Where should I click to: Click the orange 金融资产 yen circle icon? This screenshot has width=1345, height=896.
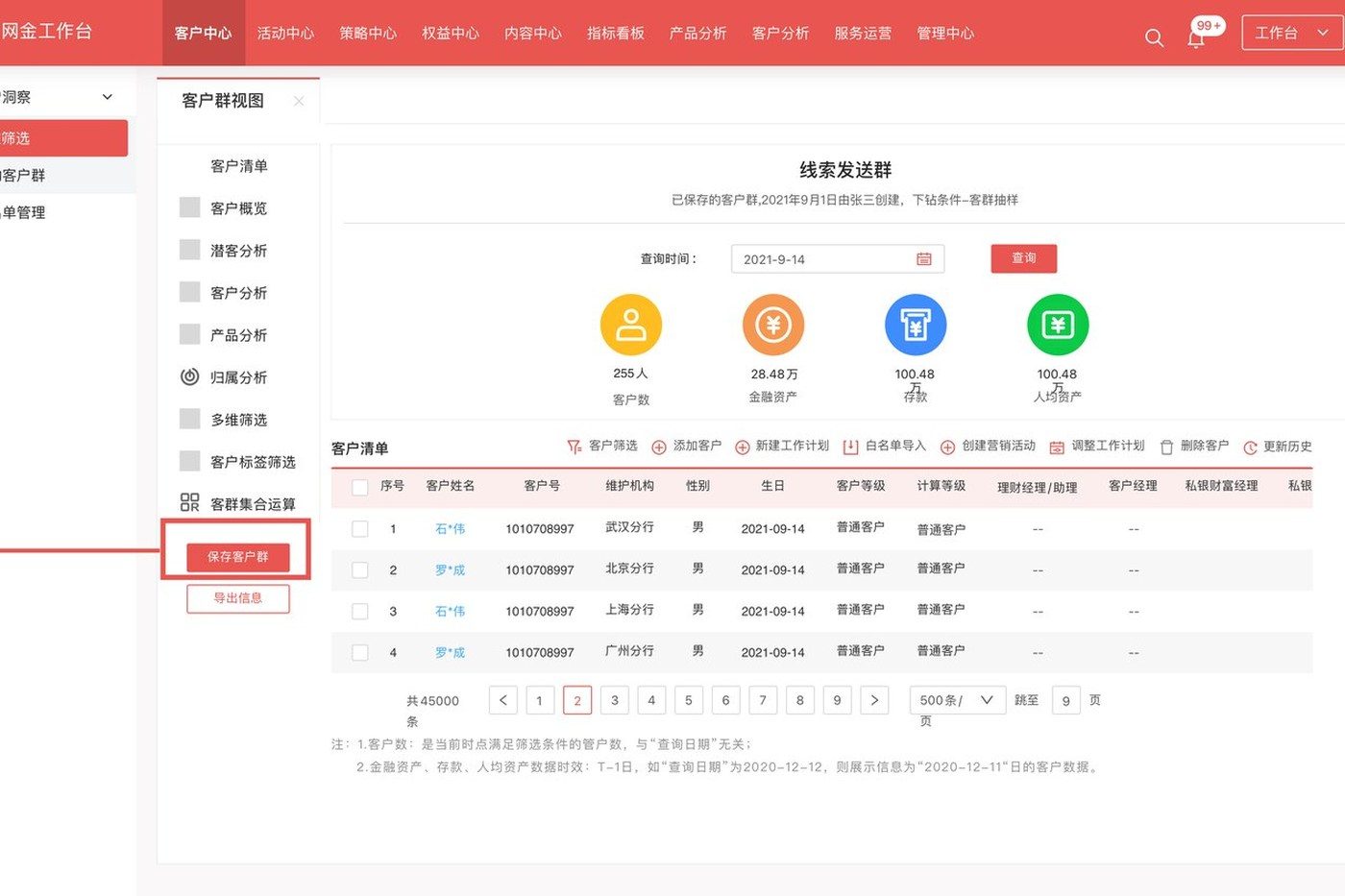tap(773, 325)
